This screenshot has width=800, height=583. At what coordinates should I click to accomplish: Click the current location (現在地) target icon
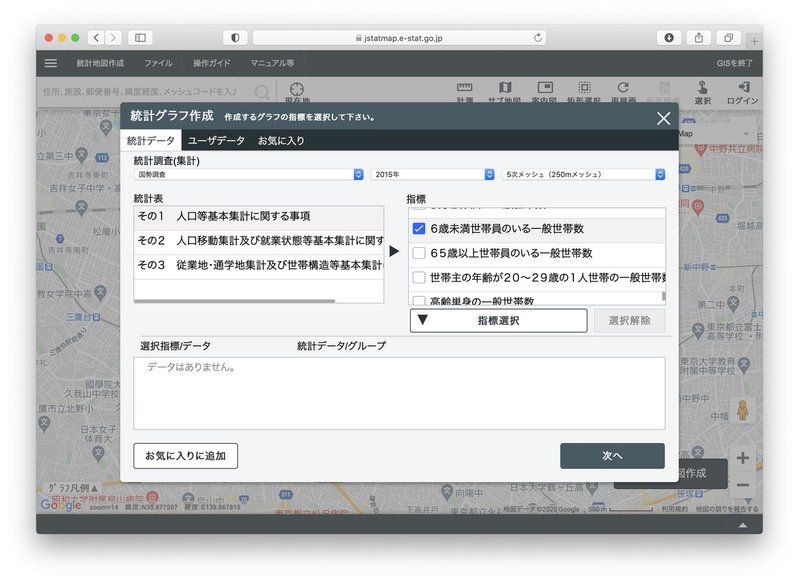click(297, 90)
